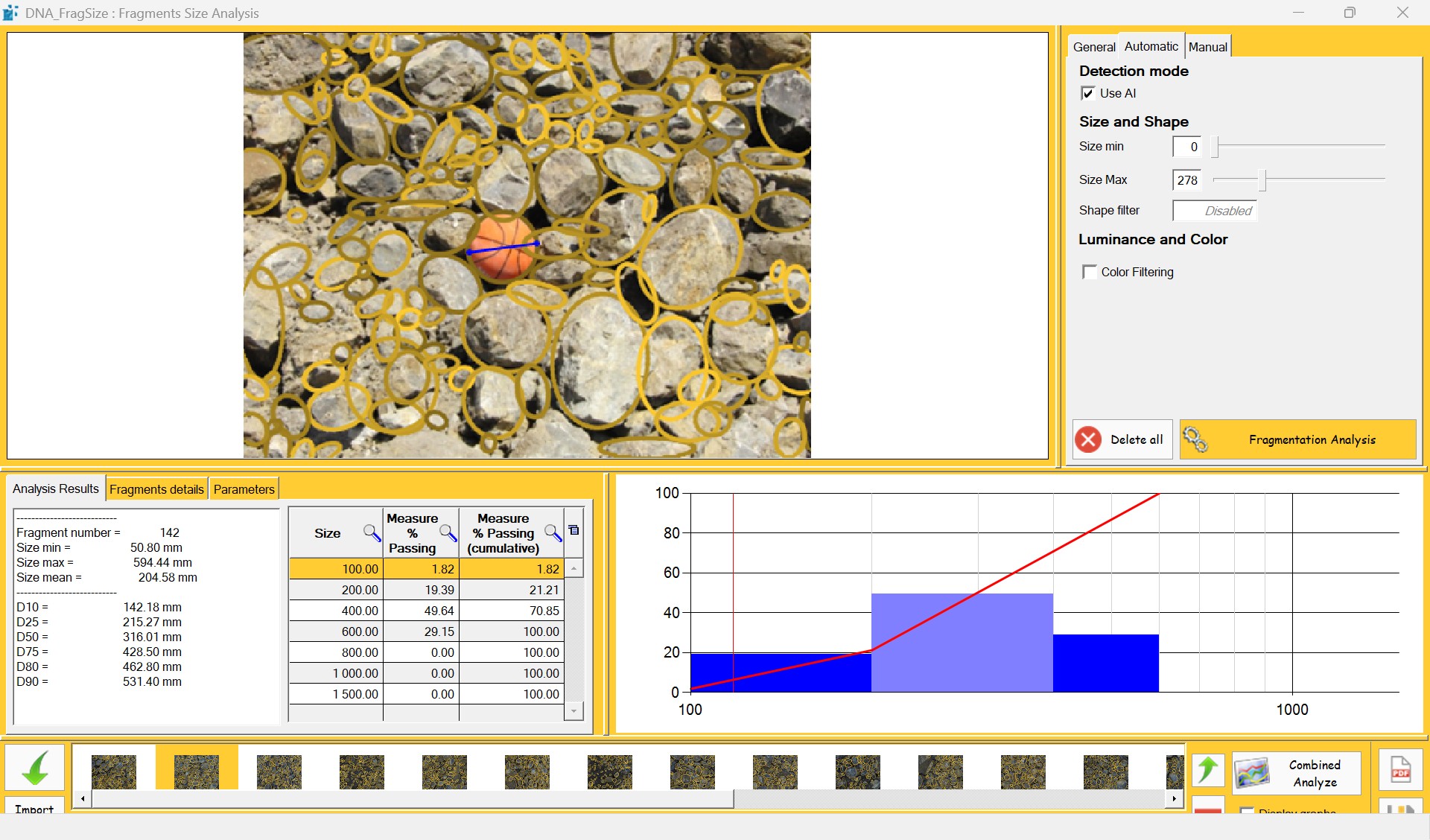Image resolution: width=1430 pixels, height=840 pixels.
Task: Click the magnifier in the Size column header
Action: (x=371, y=532)
